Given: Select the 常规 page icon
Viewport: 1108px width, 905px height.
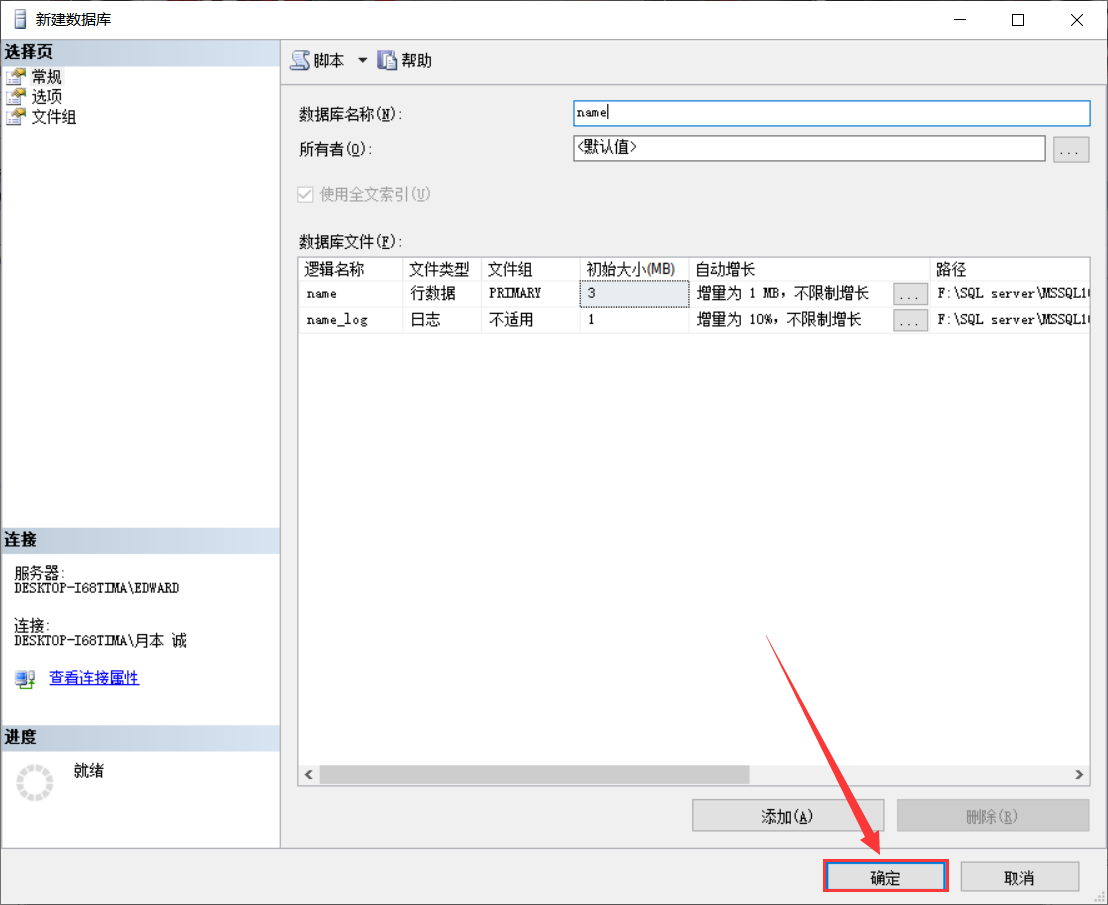Looking at the screenshot, I should coord(16,76).
